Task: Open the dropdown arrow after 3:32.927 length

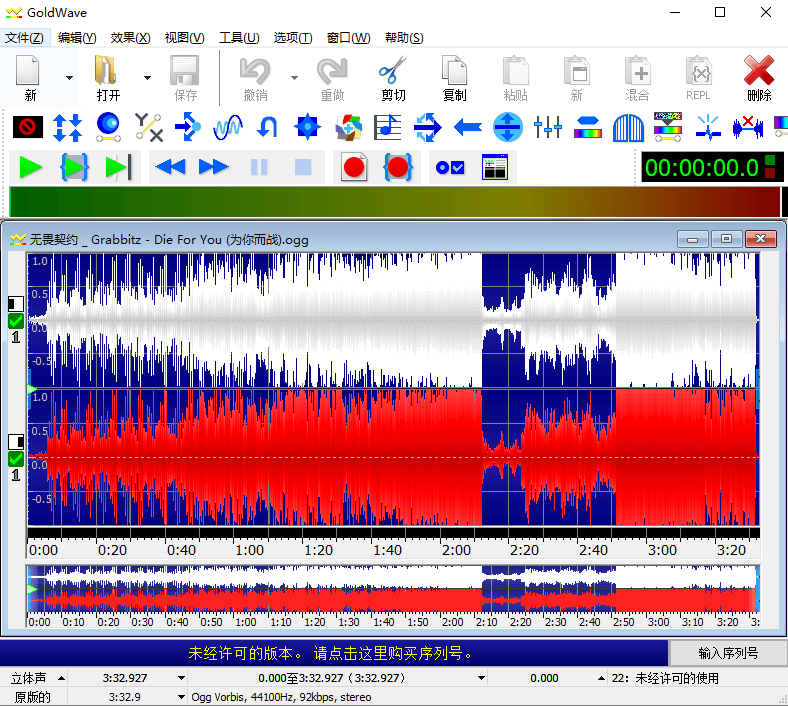Action: point(181,678)
